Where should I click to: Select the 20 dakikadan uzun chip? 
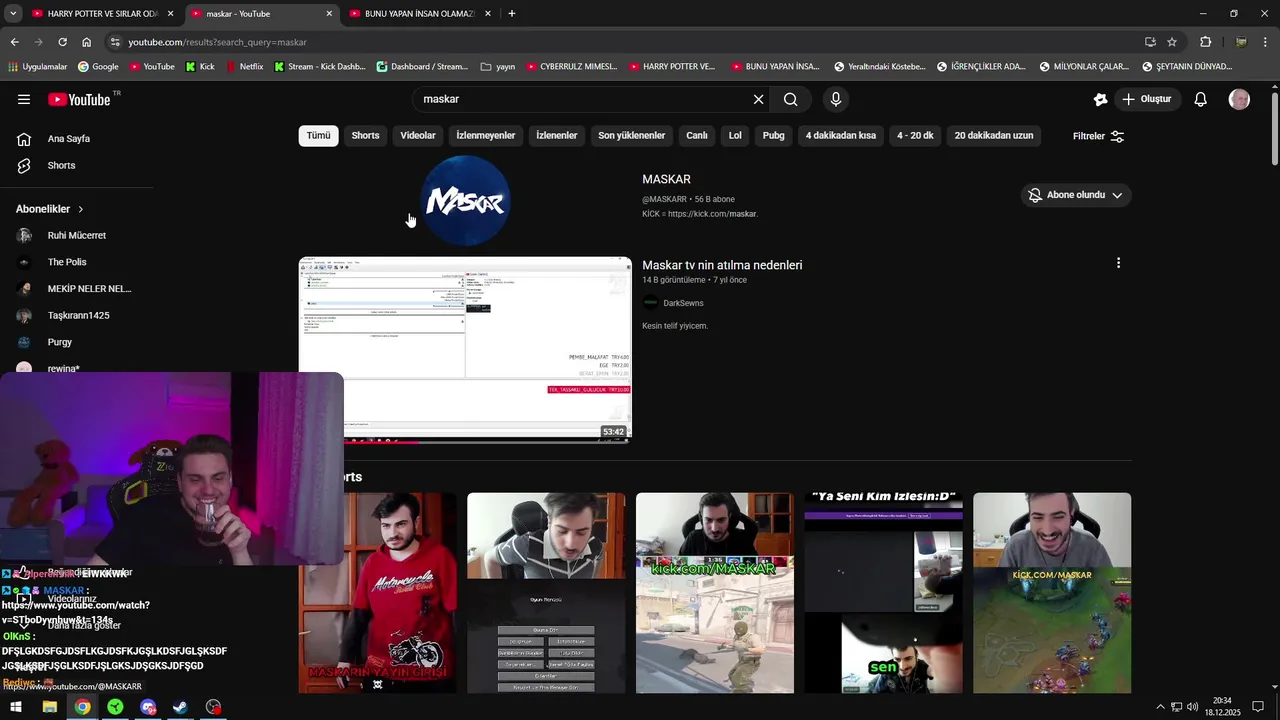coord(994,136)
